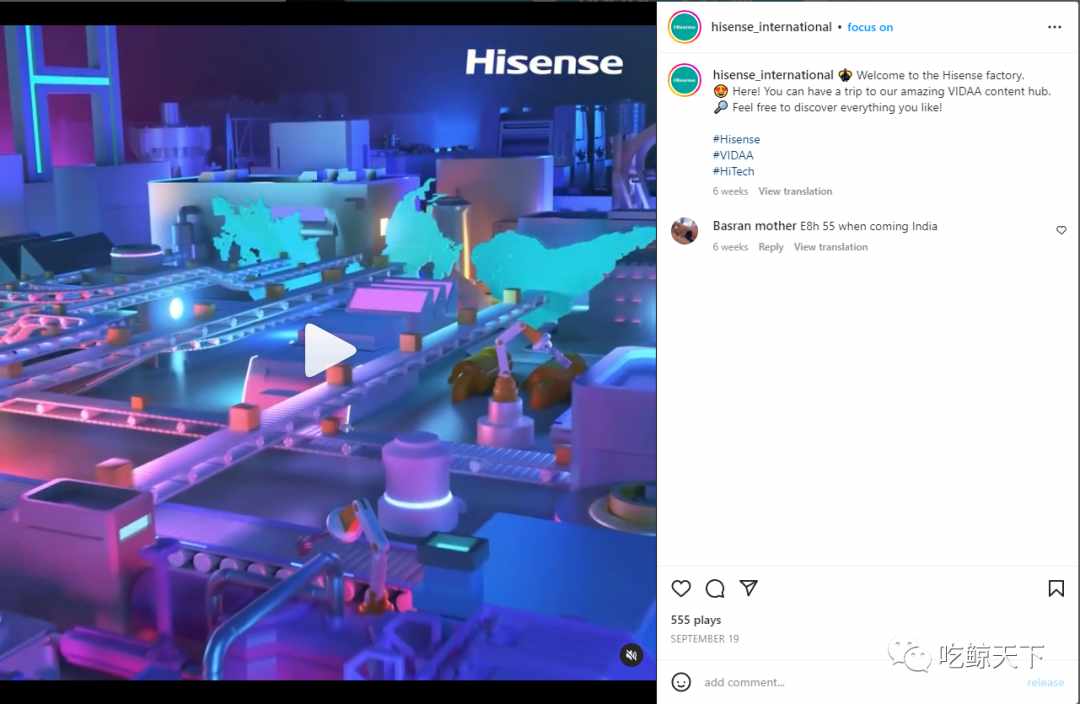Open the #Hisense hashtag
This screenshot has width=1080, height=704.
(736, 139)
